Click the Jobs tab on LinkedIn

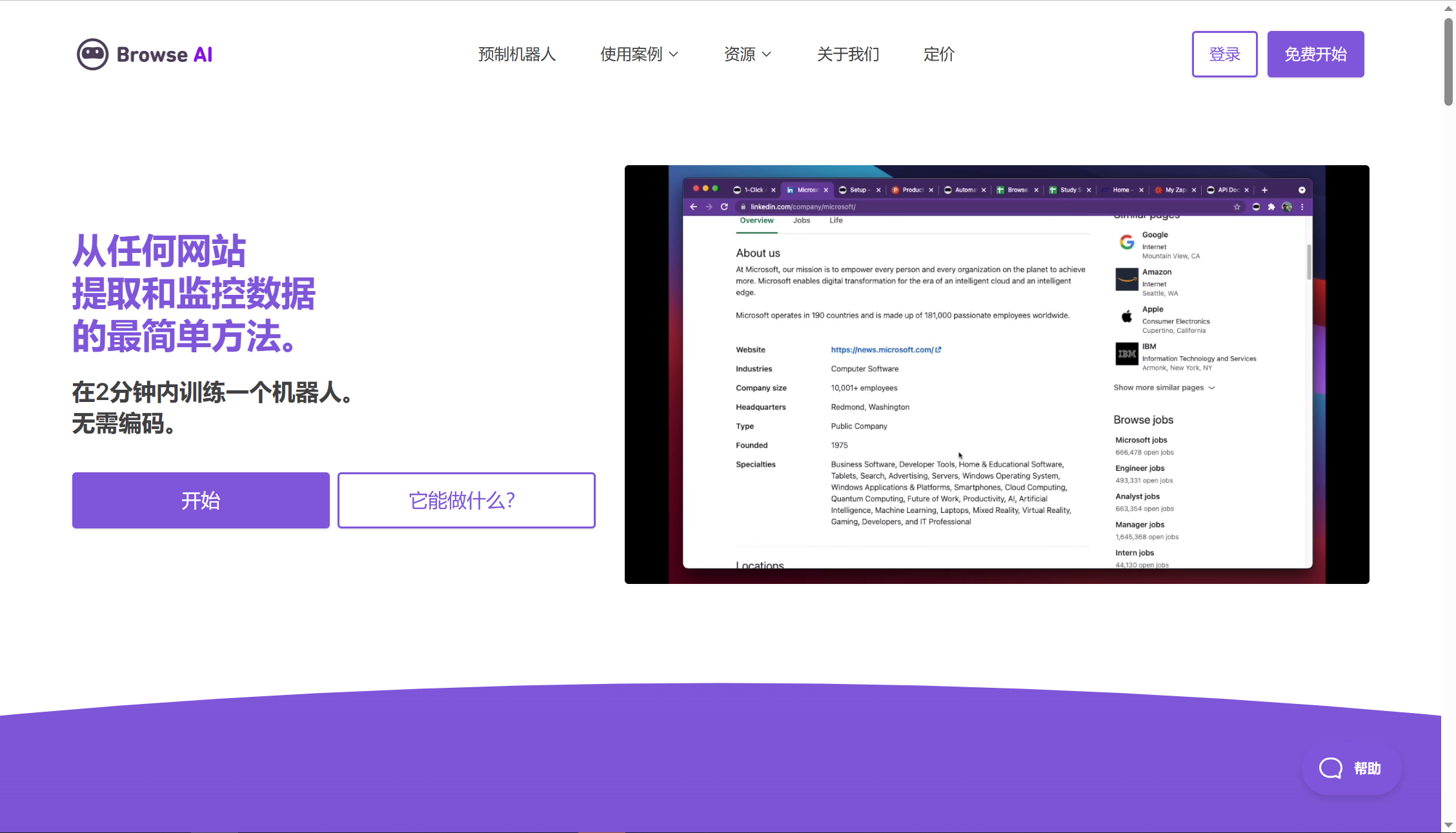(x=801, y=220)
